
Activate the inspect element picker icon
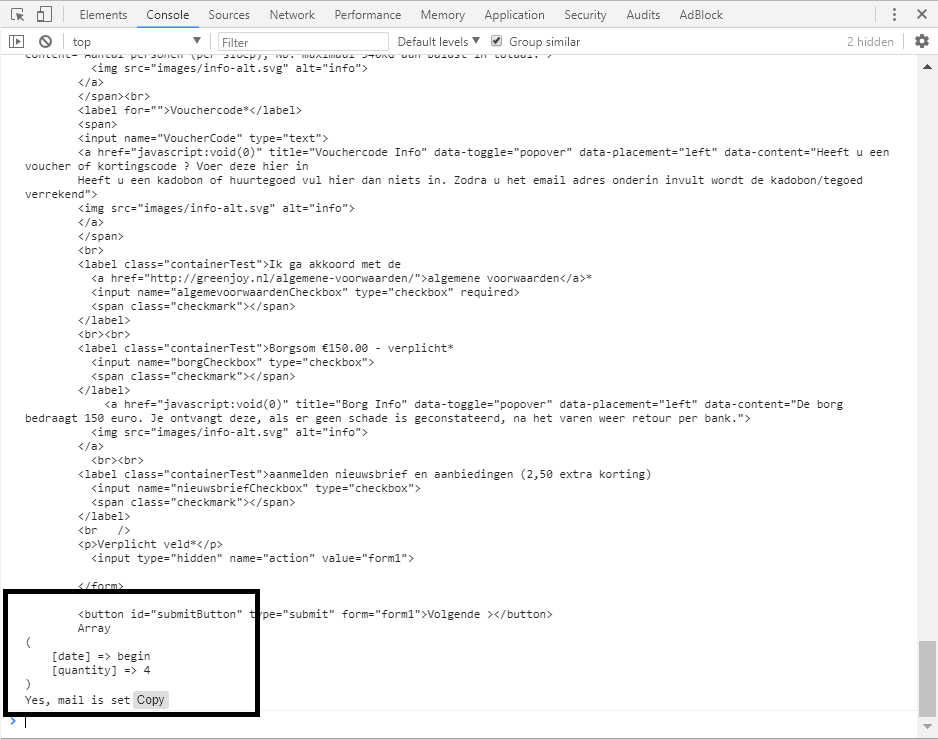tap(17, 14)
